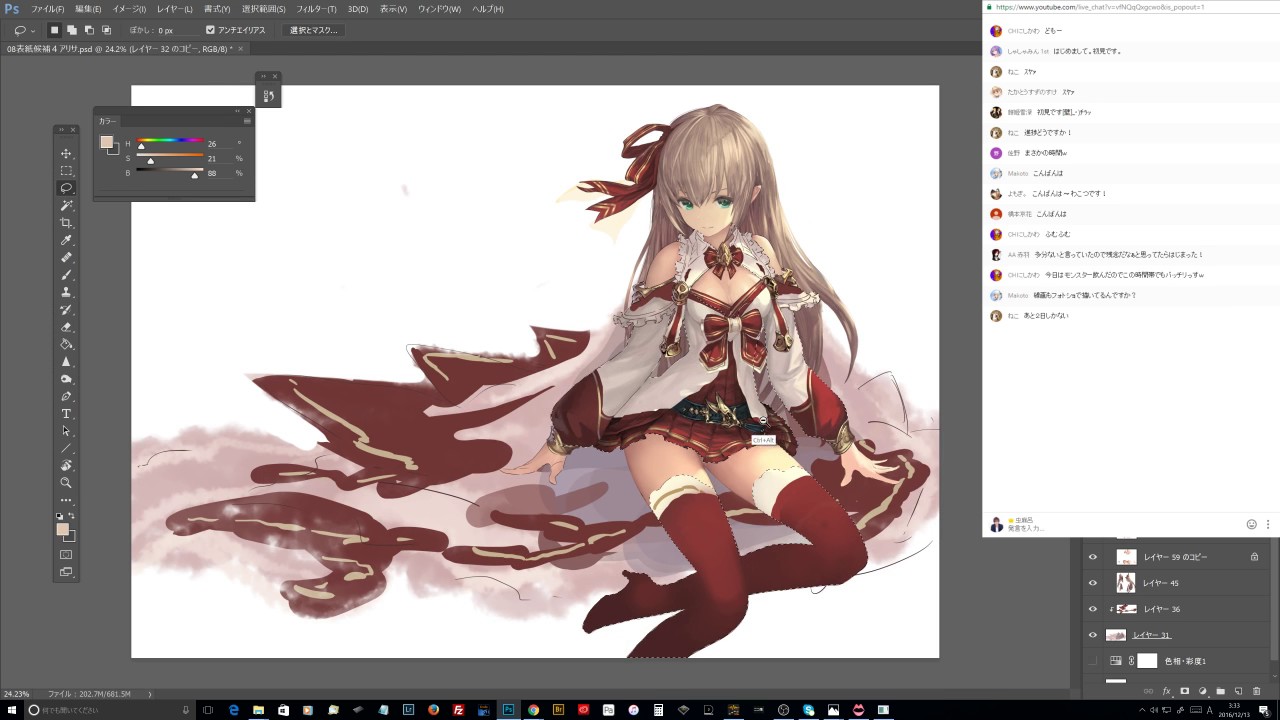This screenshot has width=1280, height=720.
Task: Open the Color panel flyout menu
Action: pos(247,121)
